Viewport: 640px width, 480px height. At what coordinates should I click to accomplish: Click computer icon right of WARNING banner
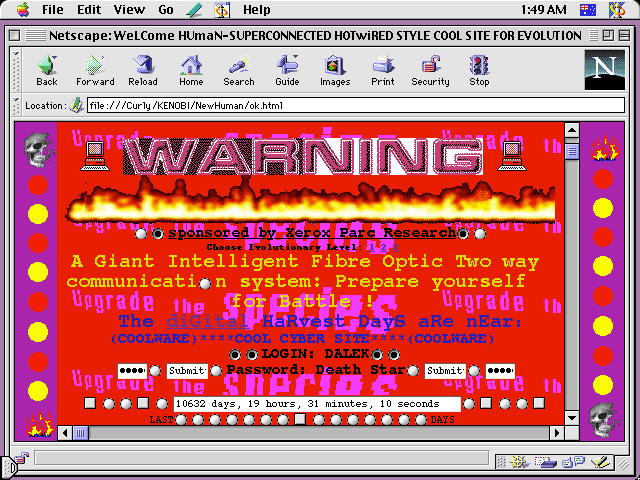tap(512, 156)
